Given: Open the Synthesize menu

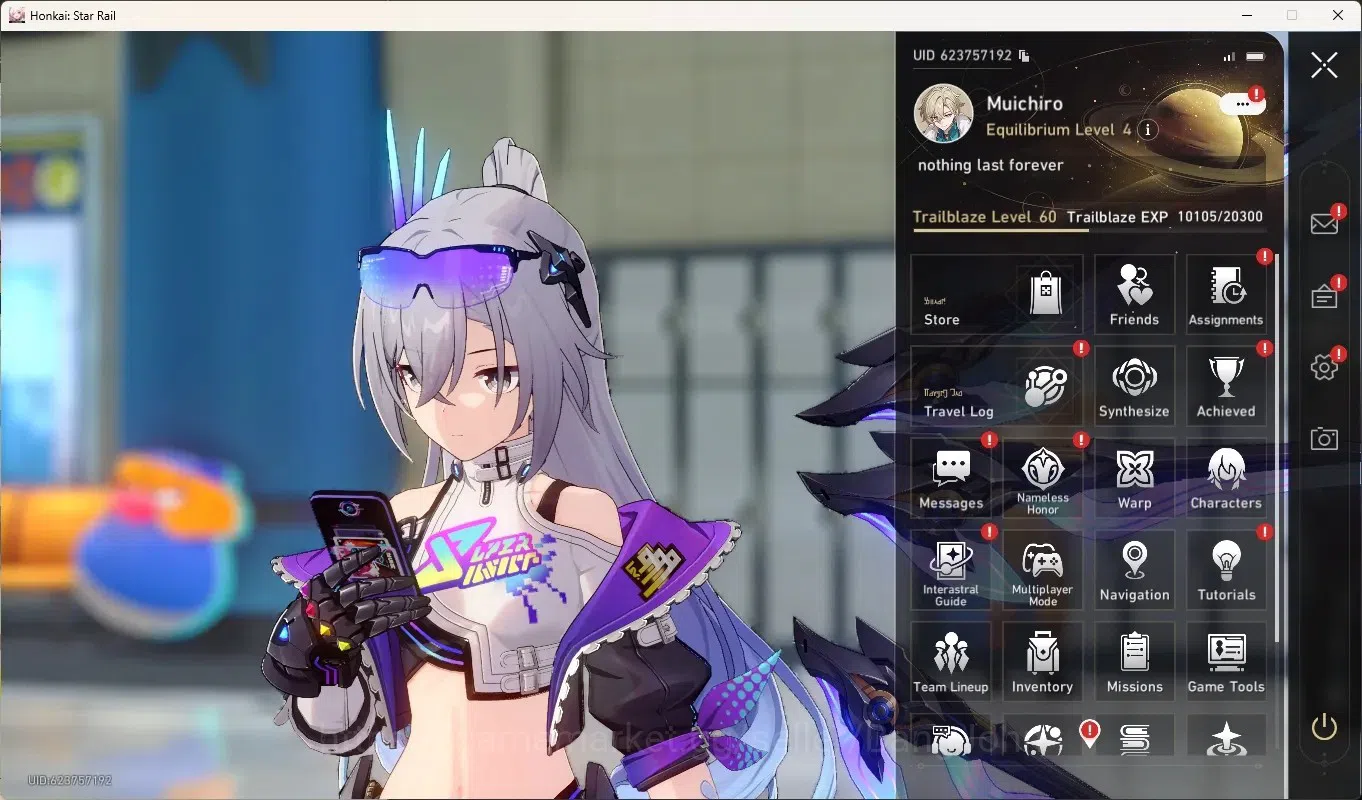Looking at the screenshot, I should pos(1134,386).
